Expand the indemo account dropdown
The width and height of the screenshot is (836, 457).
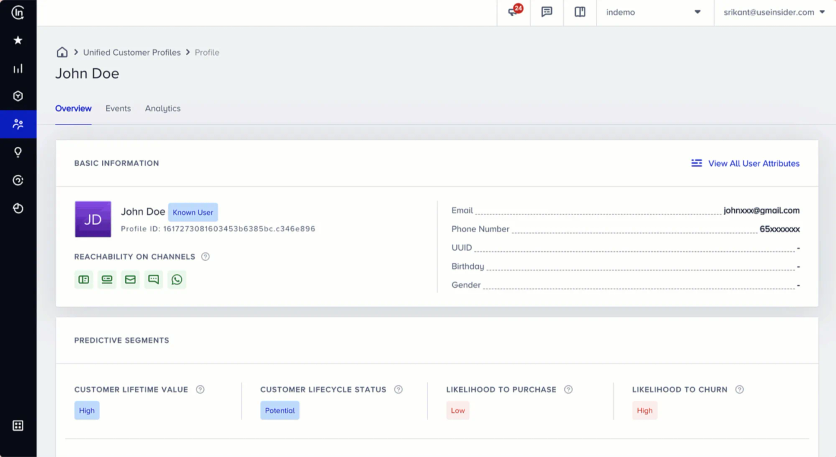pos(654,12)
